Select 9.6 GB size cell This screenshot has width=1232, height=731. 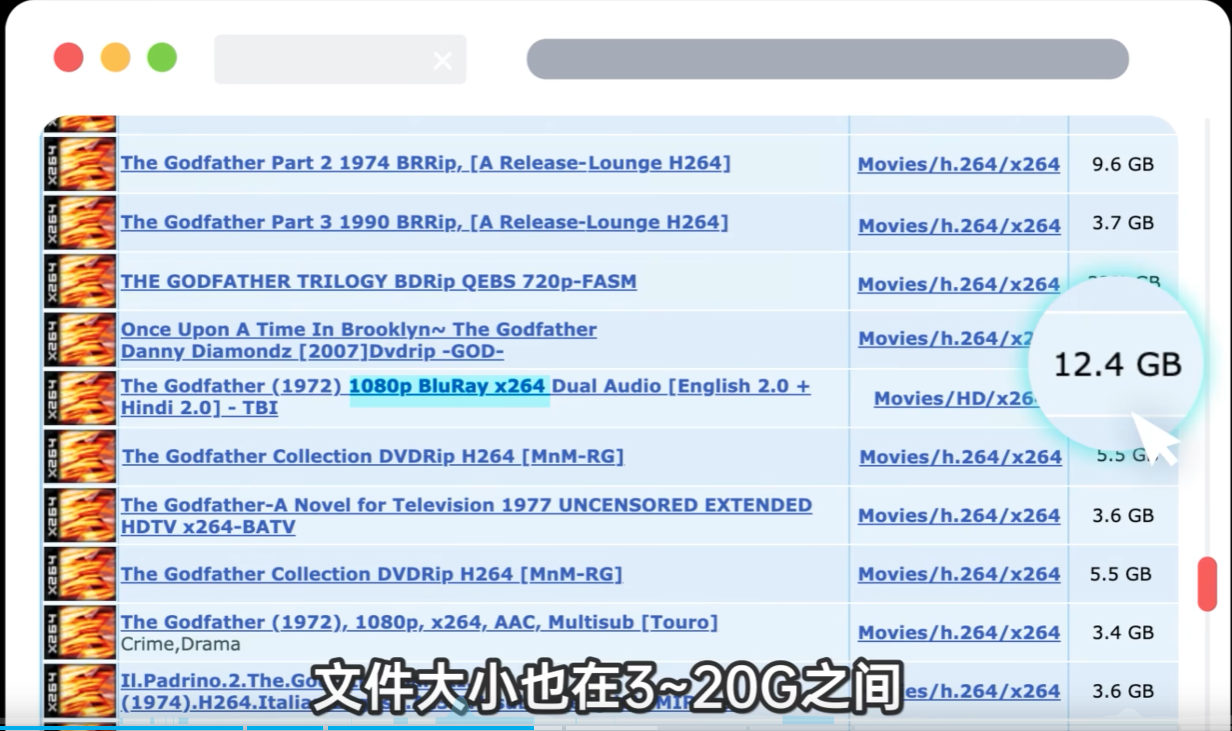[x=1123, y=164]
